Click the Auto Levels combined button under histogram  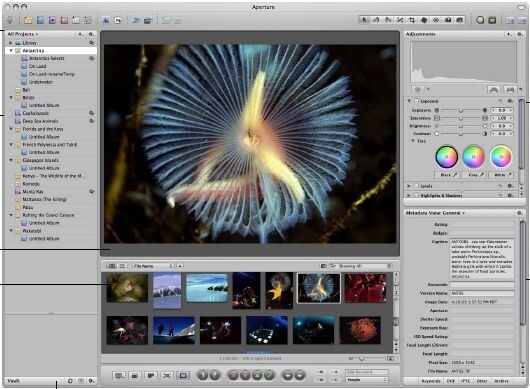tap(494, 90)
